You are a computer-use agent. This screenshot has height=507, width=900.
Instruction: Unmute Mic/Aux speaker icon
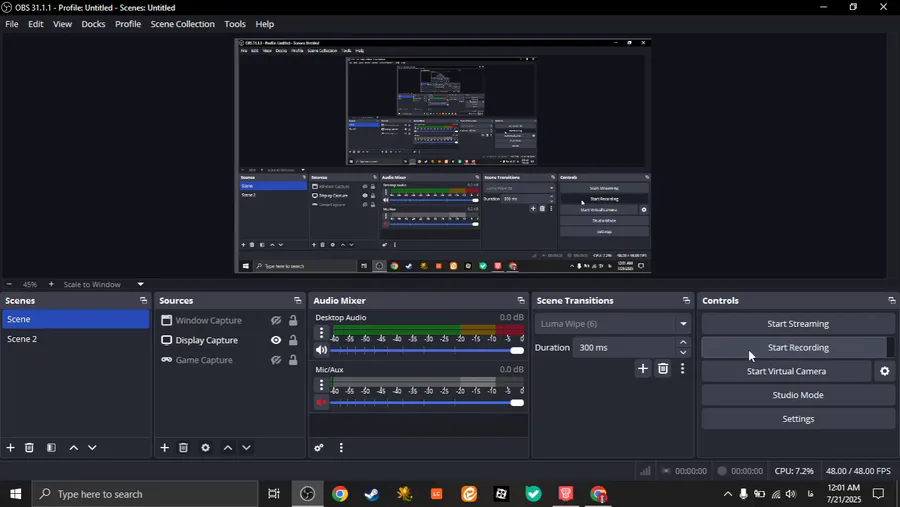[x=321, y=402]
